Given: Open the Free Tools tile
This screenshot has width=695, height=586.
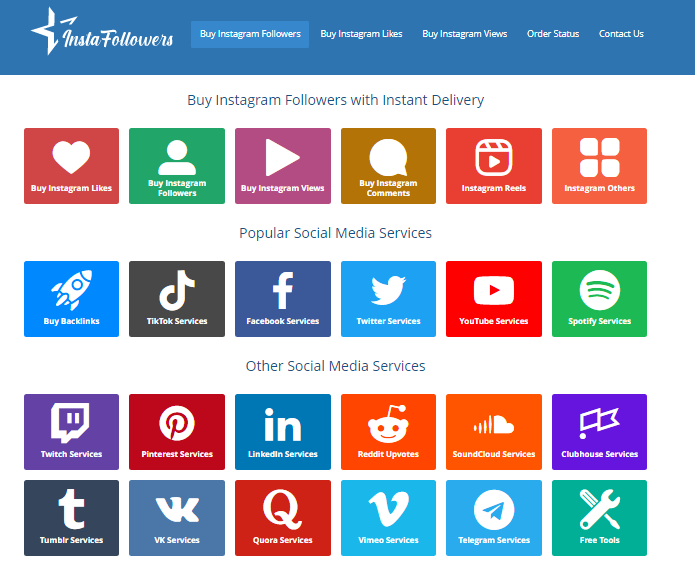Looking at the screenshot, I should coord(599,518).
